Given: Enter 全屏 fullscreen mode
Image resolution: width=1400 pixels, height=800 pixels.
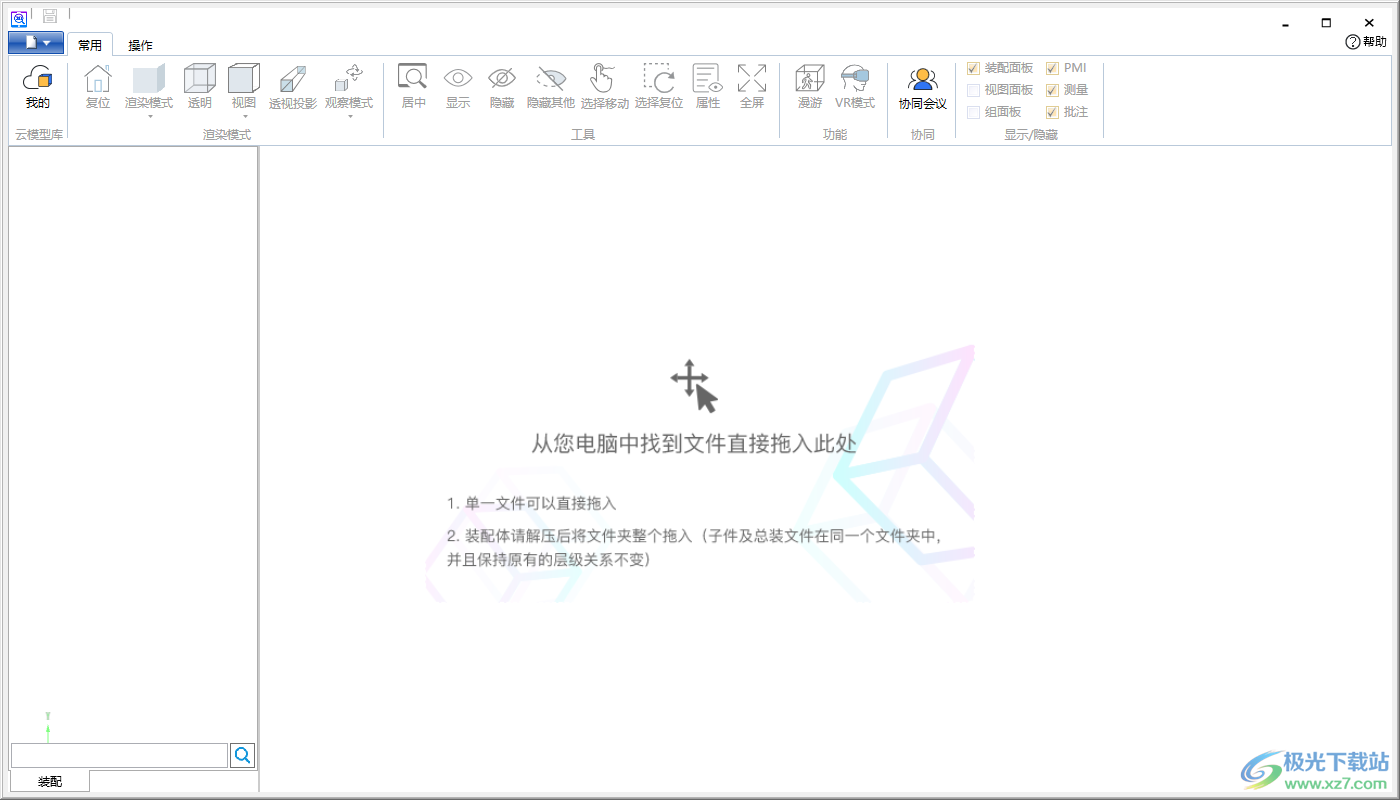Looking at the screenshot, I should point(752,88).
